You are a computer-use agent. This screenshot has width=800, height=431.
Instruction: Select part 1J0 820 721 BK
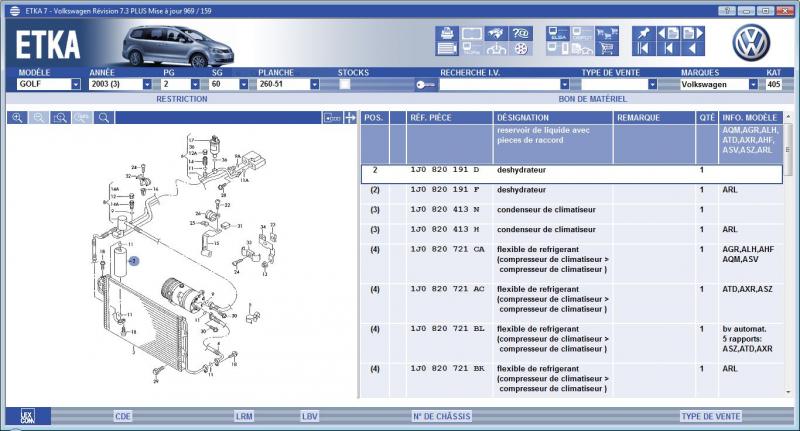coord(447,369)
